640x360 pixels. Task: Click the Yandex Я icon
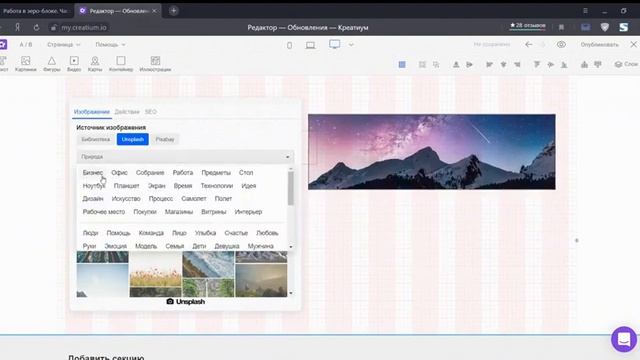pos(18,27)
